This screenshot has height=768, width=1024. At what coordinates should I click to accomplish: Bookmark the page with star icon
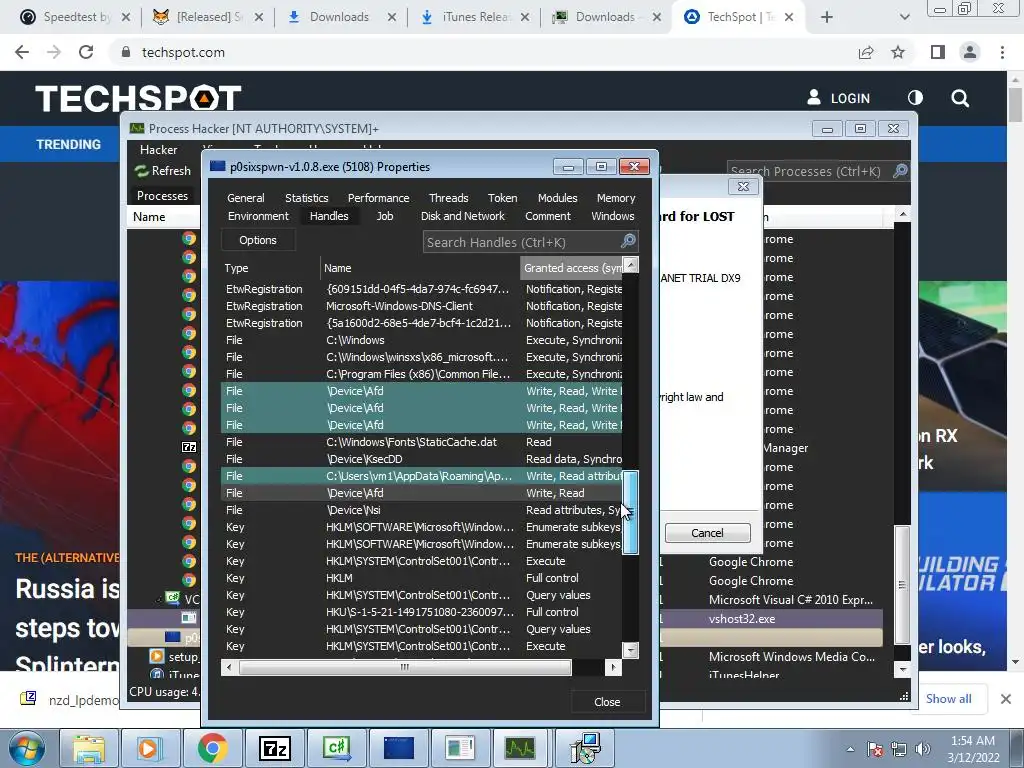(898, 52)
